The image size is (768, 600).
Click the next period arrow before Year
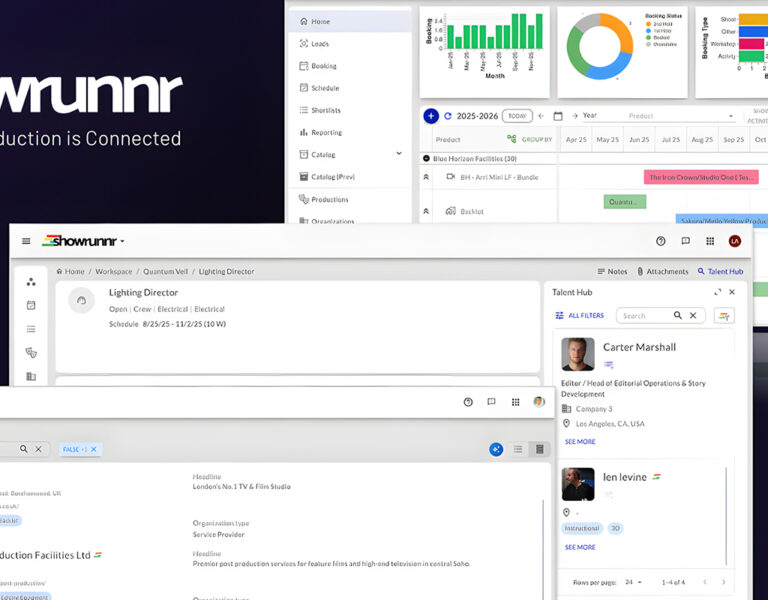[575, 116]
